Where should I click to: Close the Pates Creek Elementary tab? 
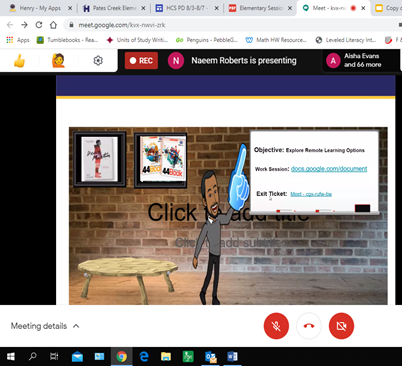pyautogui.click(x=143, y=8)
